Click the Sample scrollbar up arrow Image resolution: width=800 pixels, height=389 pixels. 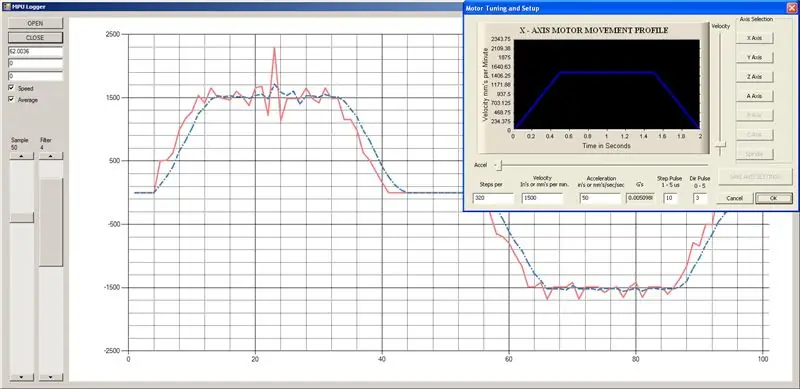coord(22,156)
